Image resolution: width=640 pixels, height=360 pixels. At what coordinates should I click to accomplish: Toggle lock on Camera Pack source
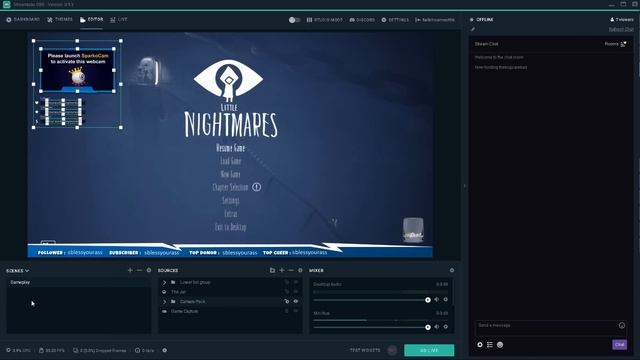pos(287,302)
